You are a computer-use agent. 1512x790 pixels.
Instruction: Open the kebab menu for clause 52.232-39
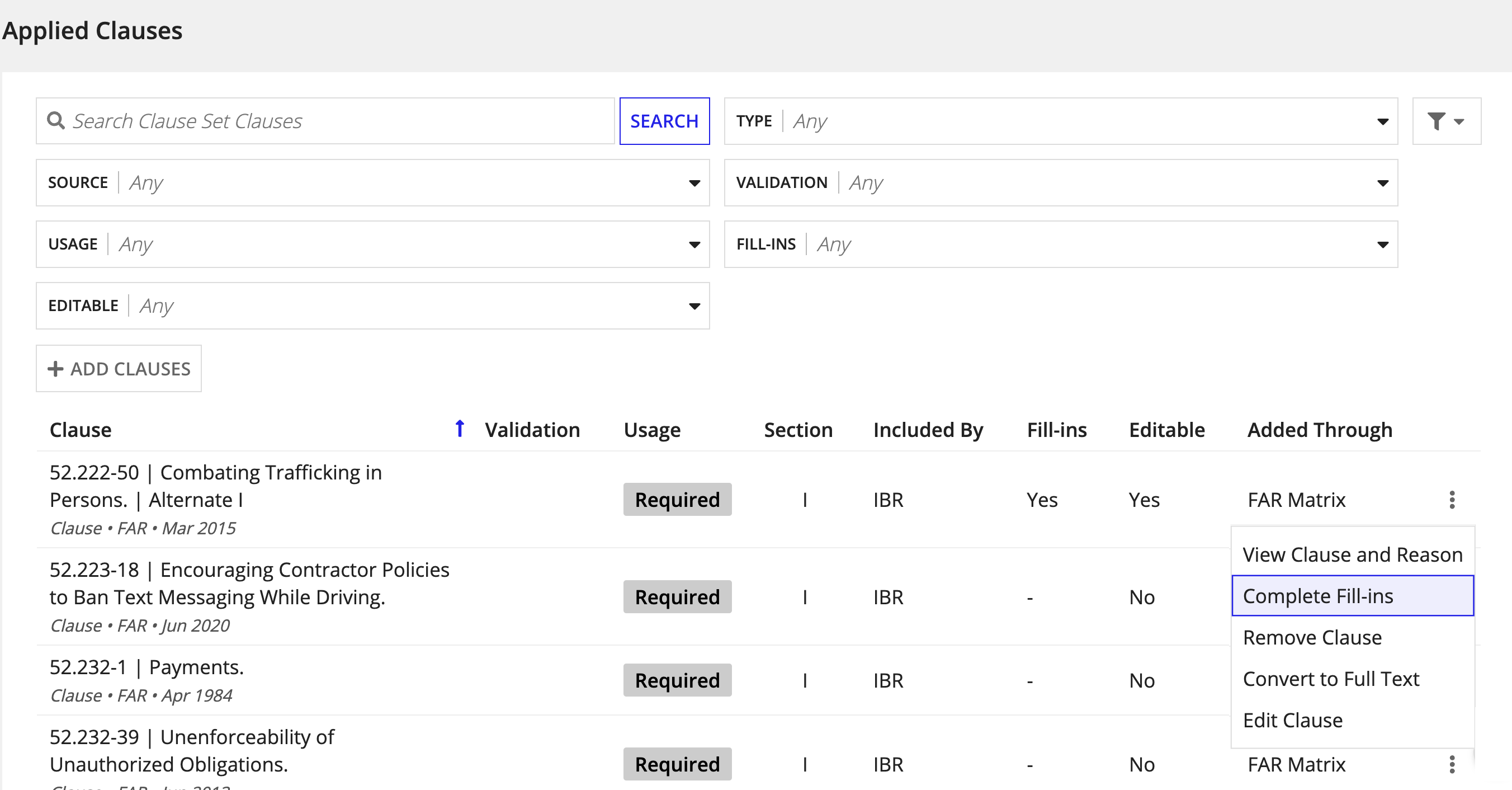click(1452, 764)
